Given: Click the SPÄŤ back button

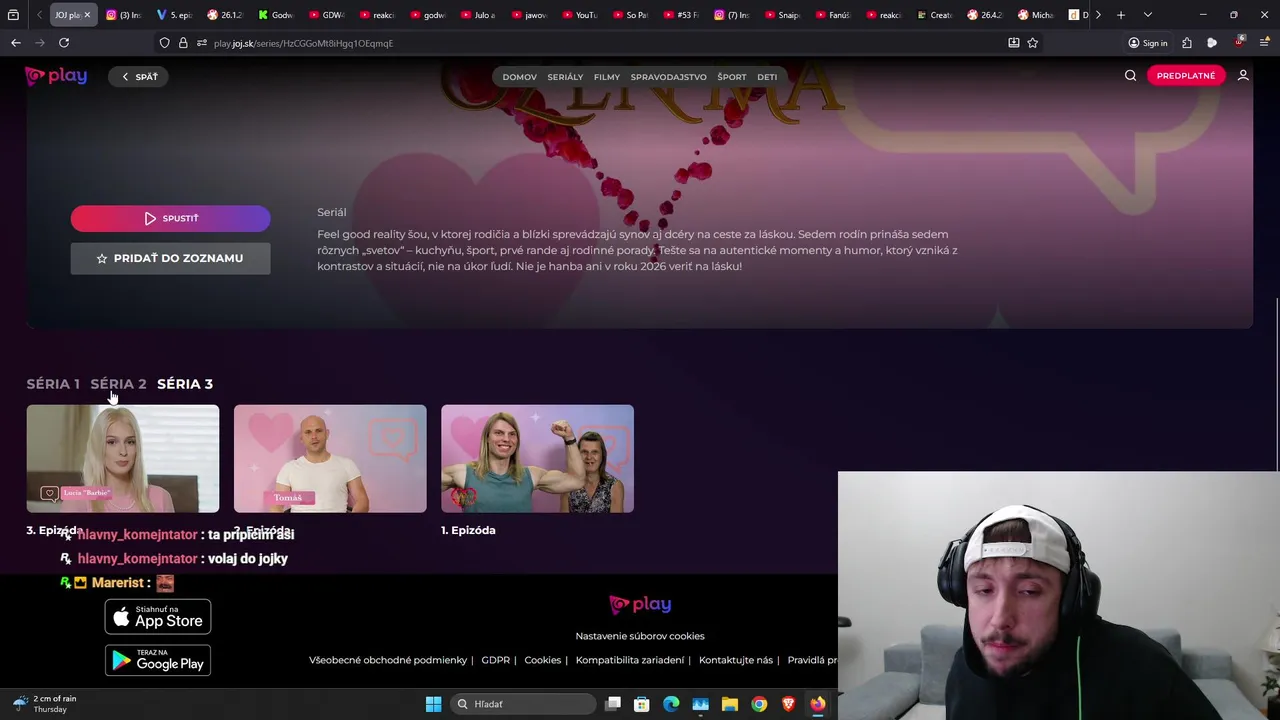Looking at the screenshot, I should pos(139,77).
